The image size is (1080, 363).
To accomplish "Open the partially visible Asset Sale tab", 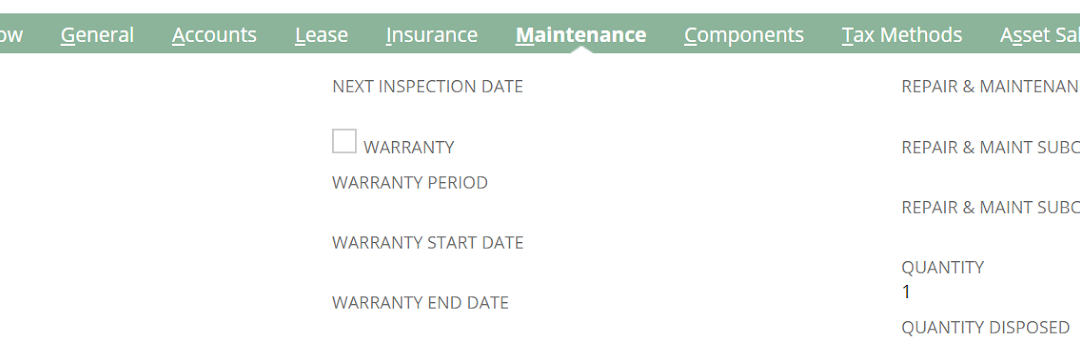I will pyautogui.click(x=1039, y=34).
